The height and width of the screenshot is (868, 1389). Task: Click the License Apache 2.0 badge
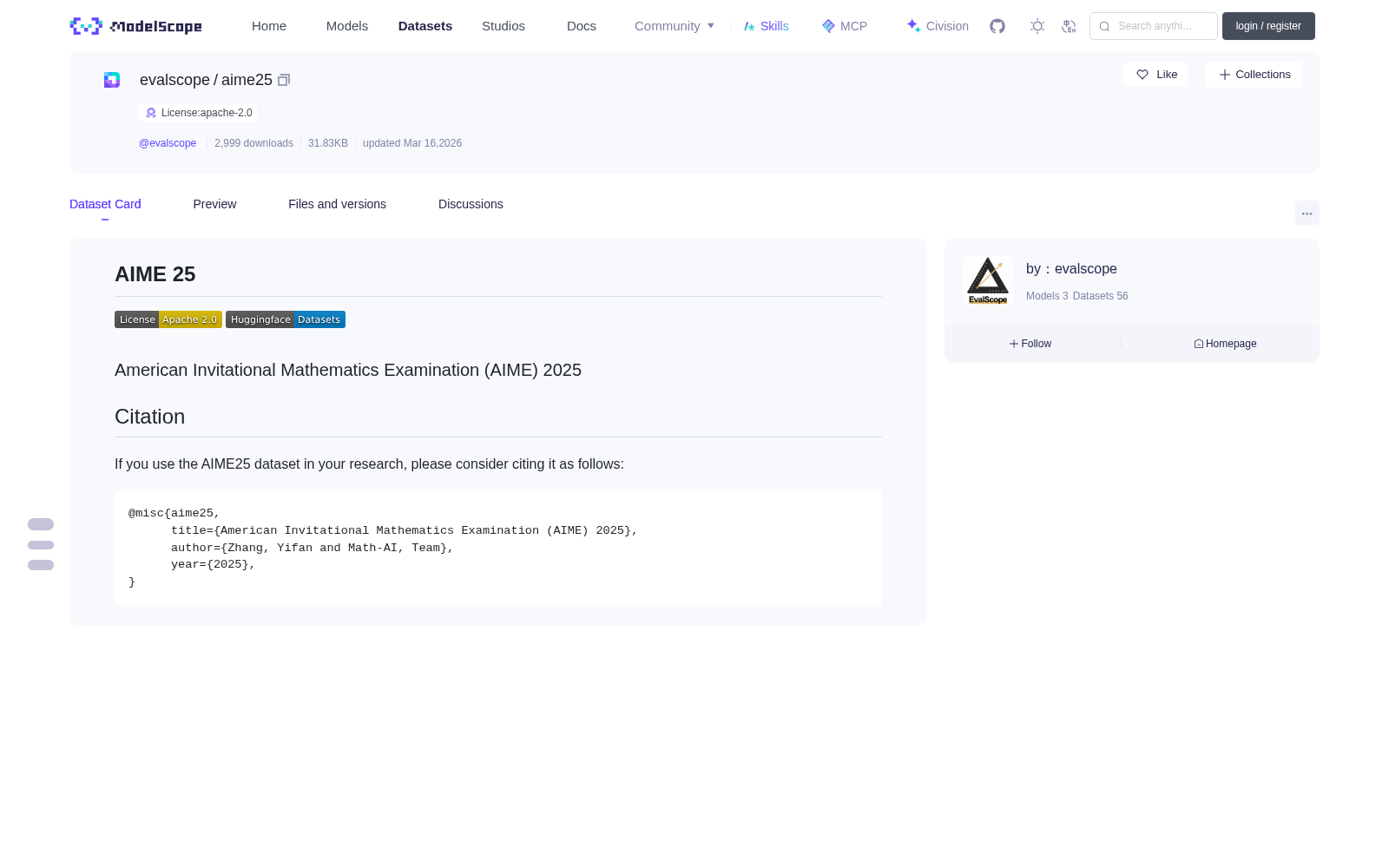168,319
